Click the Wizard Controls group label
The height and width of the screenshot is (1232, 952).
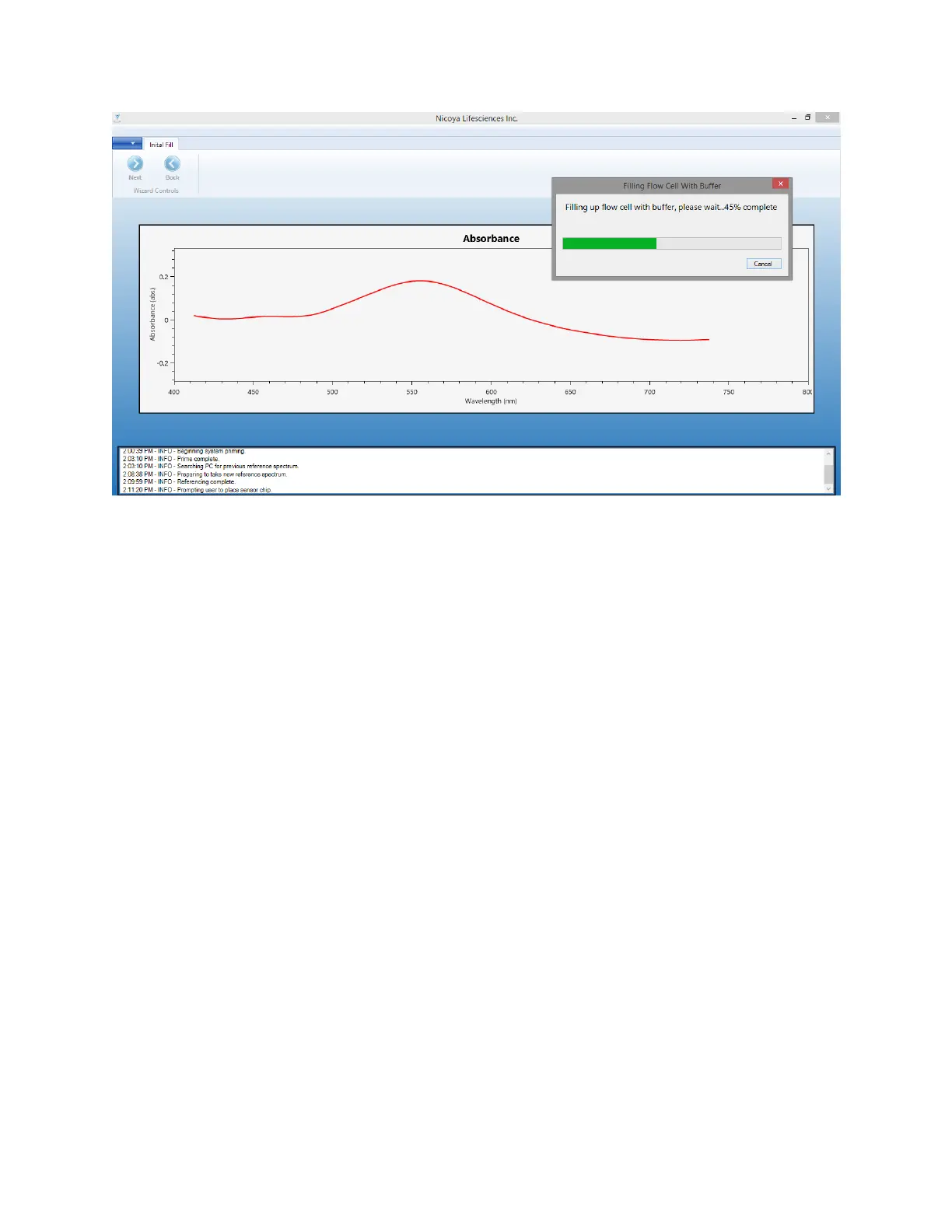156,191
